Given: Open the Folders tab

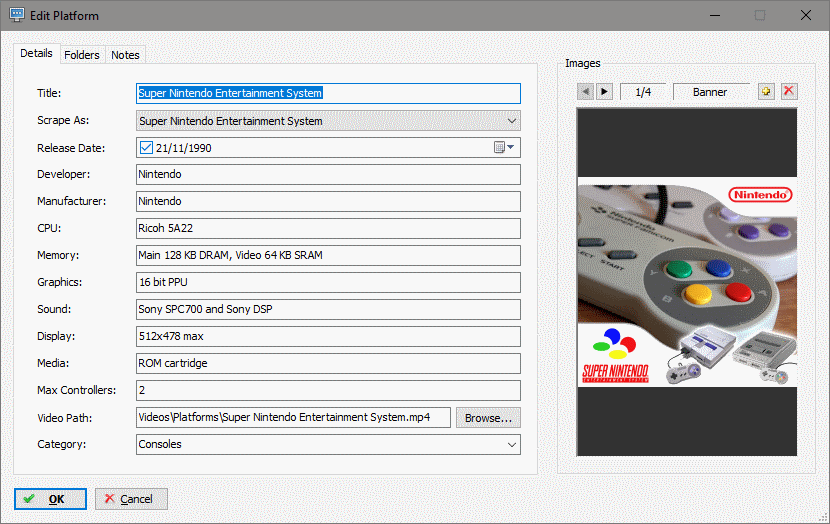Looking at the screenshot, I should click(x=82, y=55).
